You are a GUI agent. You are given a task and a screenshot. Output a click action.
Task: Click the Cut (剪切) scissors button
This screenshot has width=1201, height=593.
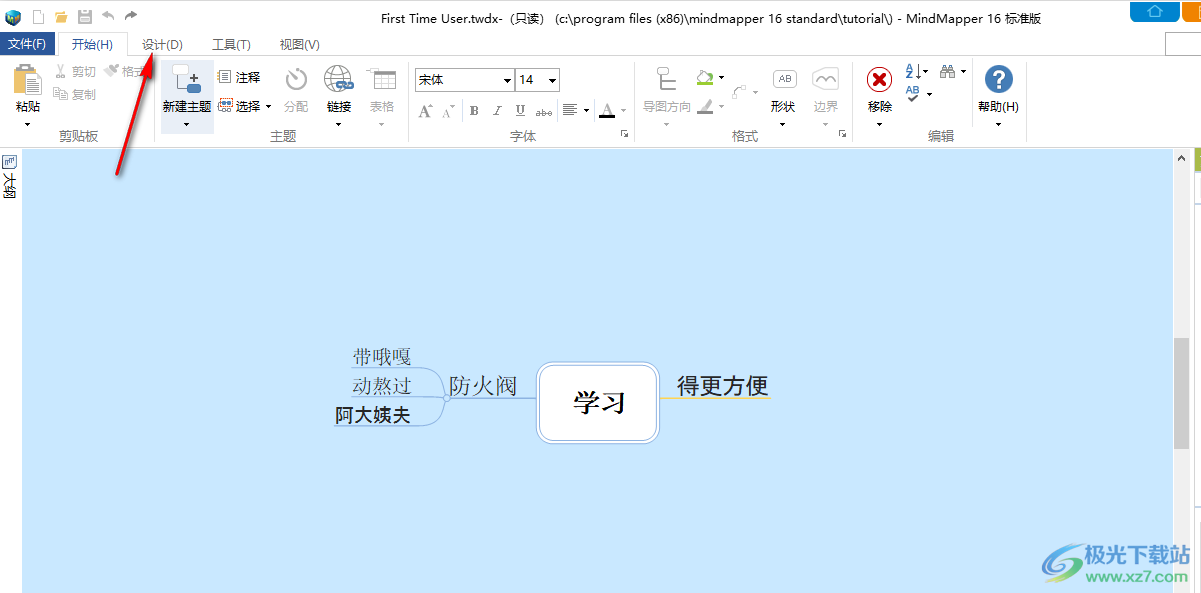[76, 72]
